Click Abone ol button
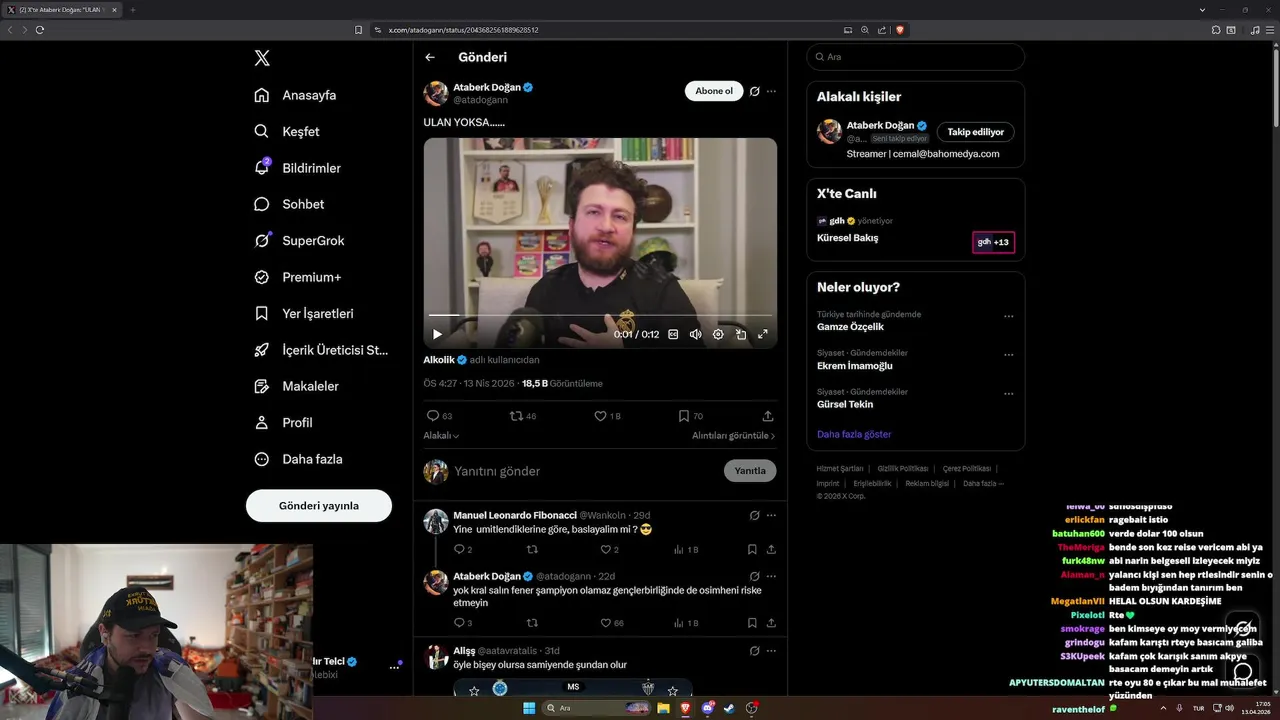The image size is (1280, 720). click(x=714, y=91)
